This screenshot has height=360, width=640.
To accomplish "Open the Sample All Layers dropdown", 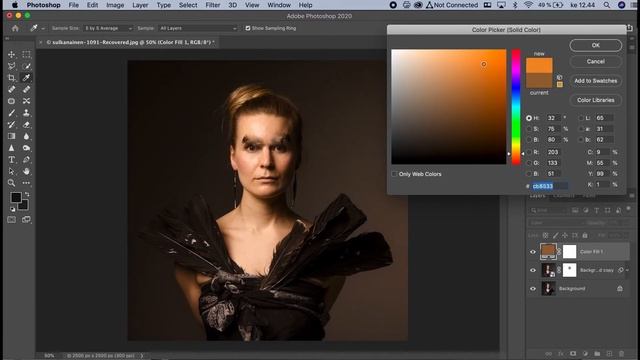I will coord(198,28).
